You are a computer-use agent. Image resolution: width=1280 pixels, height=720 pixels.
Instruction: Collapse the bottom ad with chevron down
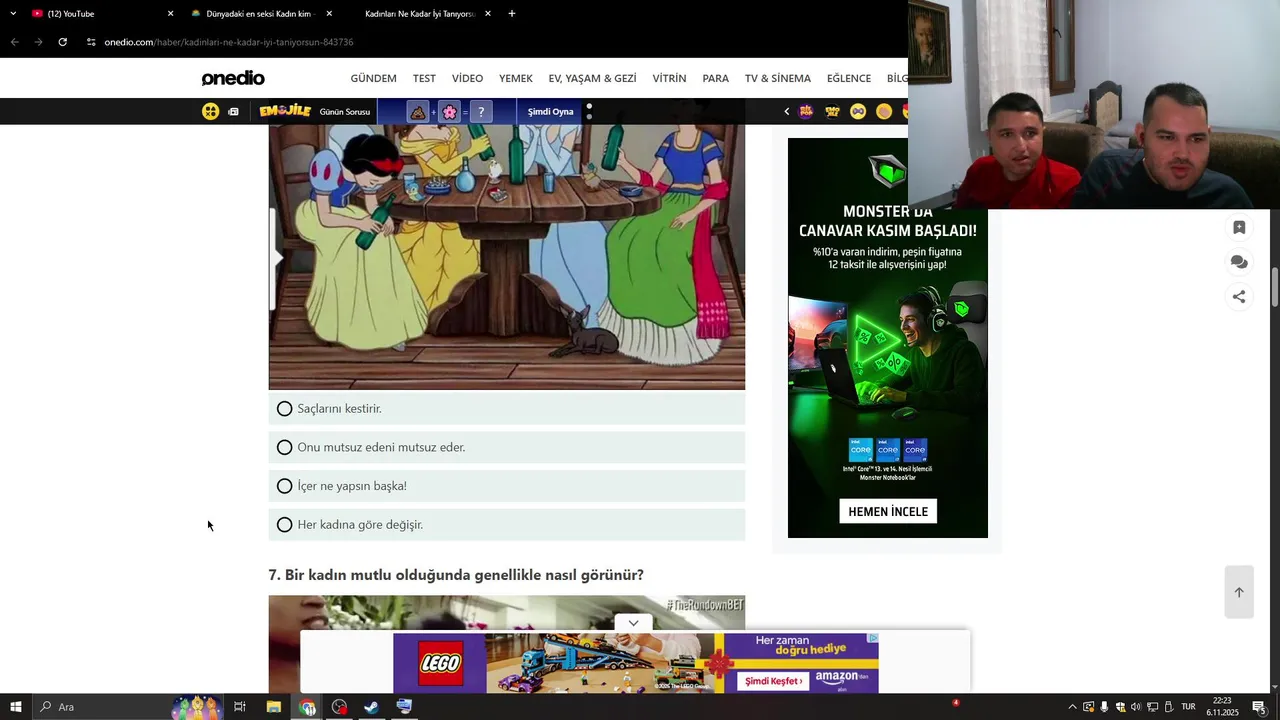coord(633,623)
